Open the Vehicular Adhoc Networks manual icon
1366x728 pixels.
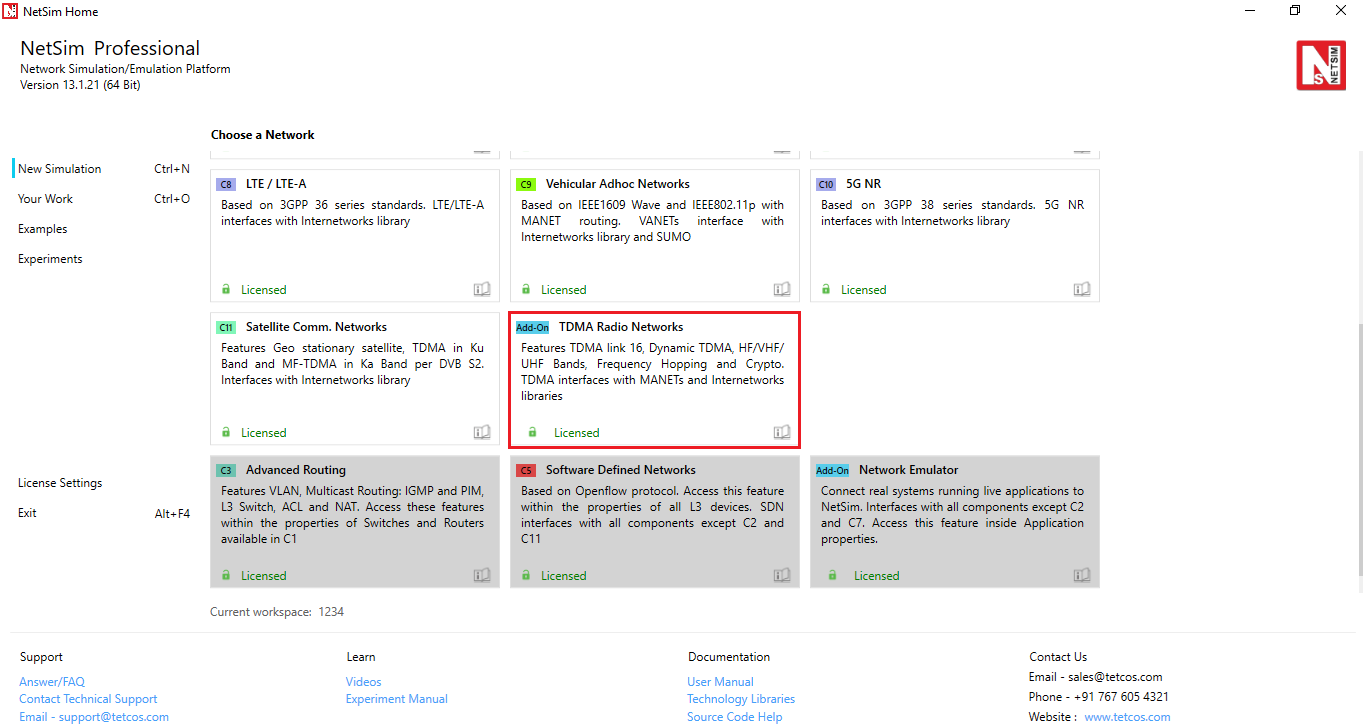(x=781, y=289)
